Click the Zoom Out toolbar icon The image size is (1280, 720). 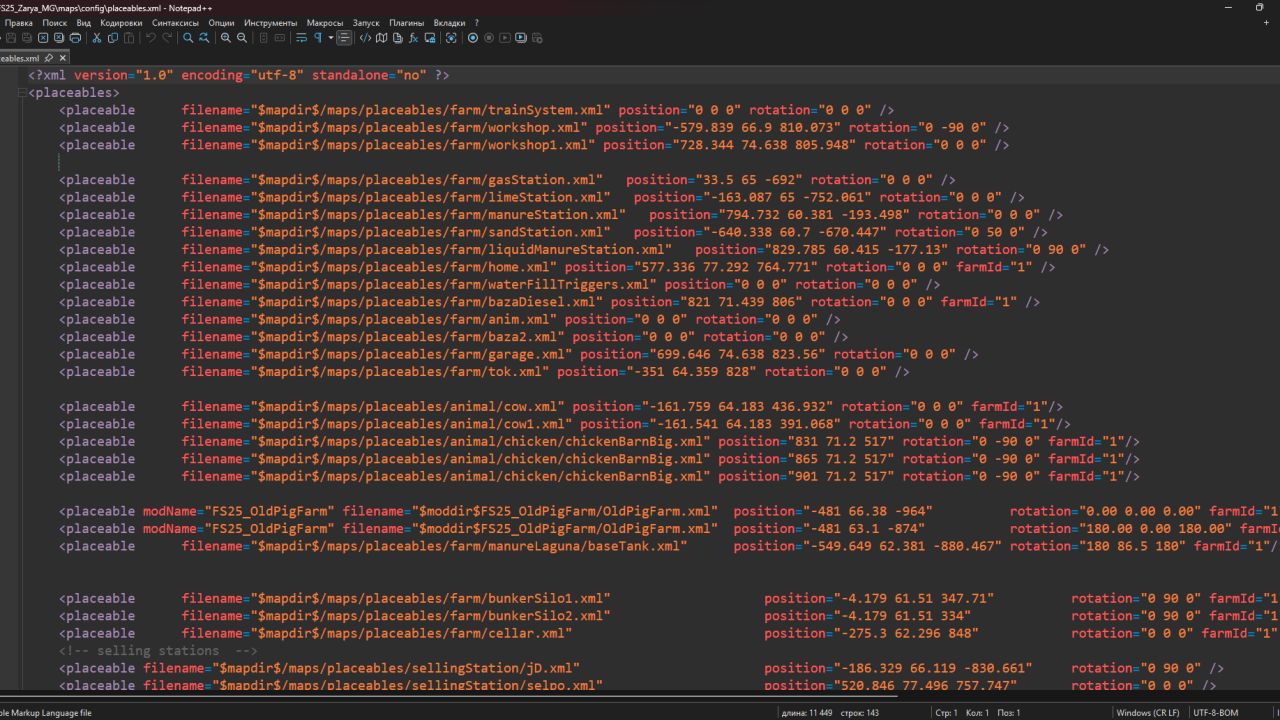click(242, 38)
